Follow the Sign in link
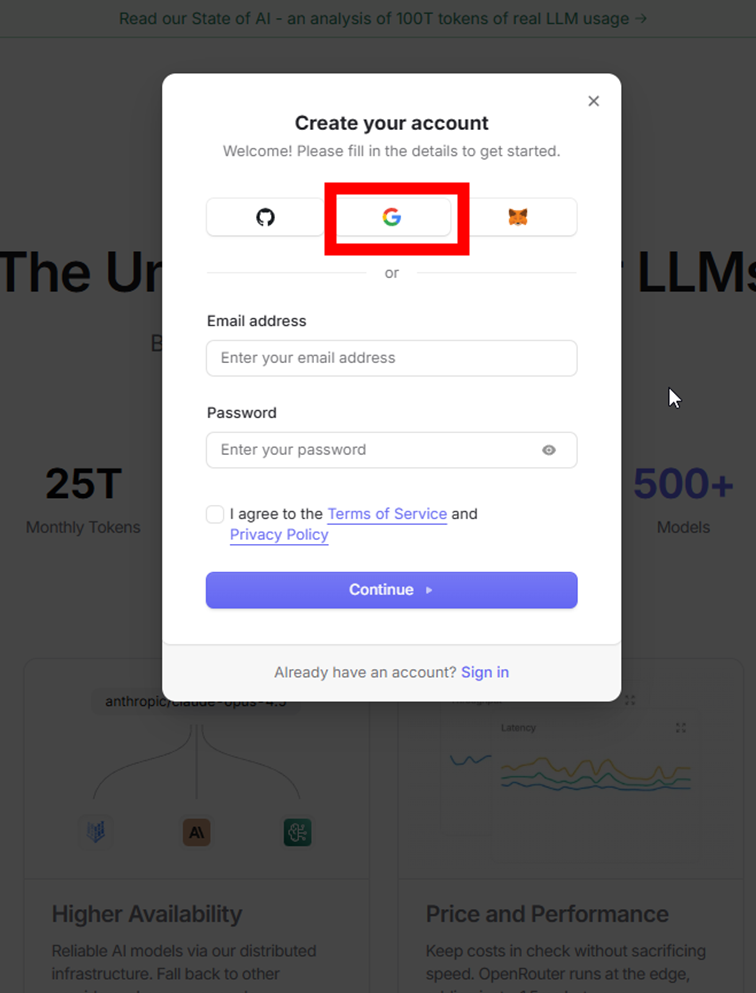The image size is (756, 993). (x=485, y=672)
